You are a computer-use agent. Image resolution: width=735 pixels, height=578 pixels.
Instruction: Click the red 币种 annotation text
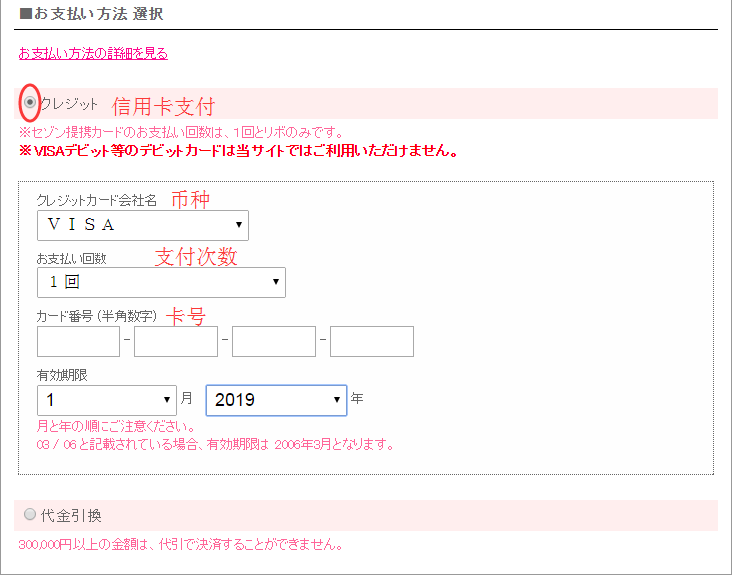pos(190,199)
